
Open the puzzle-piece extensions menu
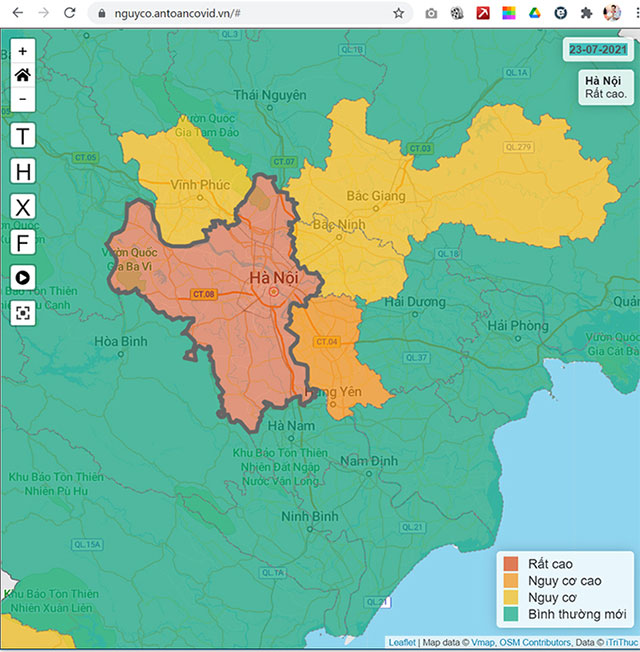586,13
